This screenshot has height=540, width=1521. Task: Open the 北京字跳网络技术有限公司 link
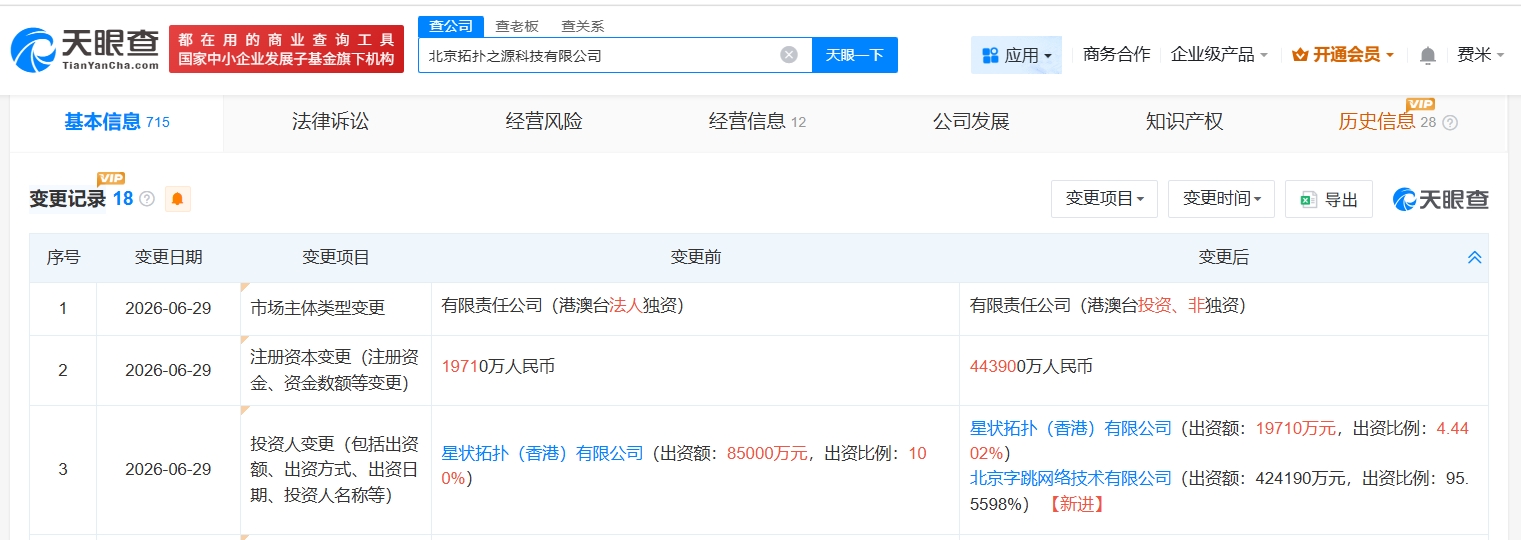(x=1071, y=478)
